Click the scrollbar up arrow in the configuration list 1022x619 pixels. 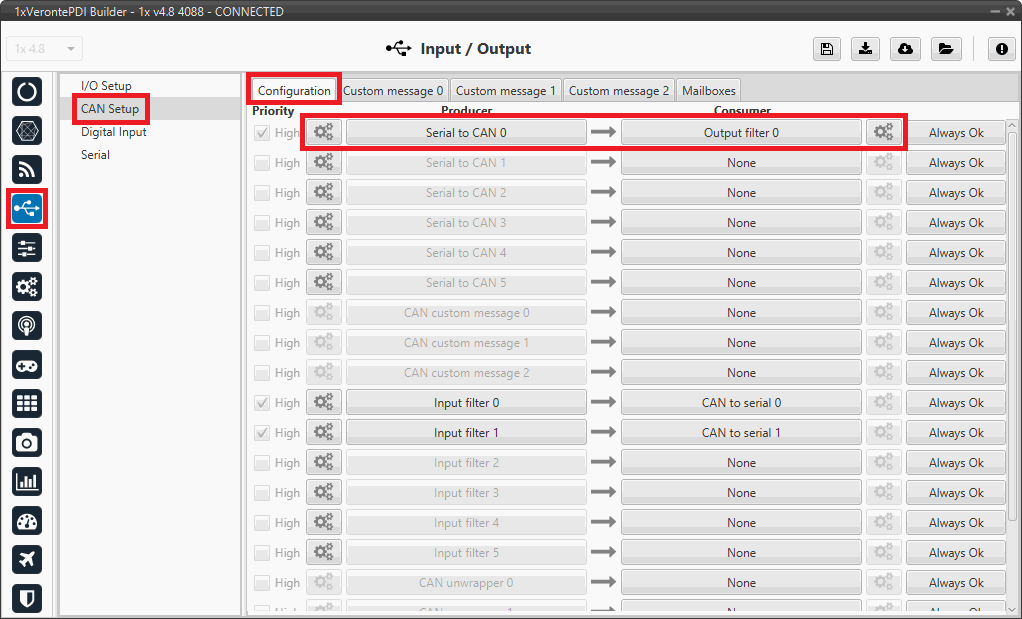(1012, 125)
